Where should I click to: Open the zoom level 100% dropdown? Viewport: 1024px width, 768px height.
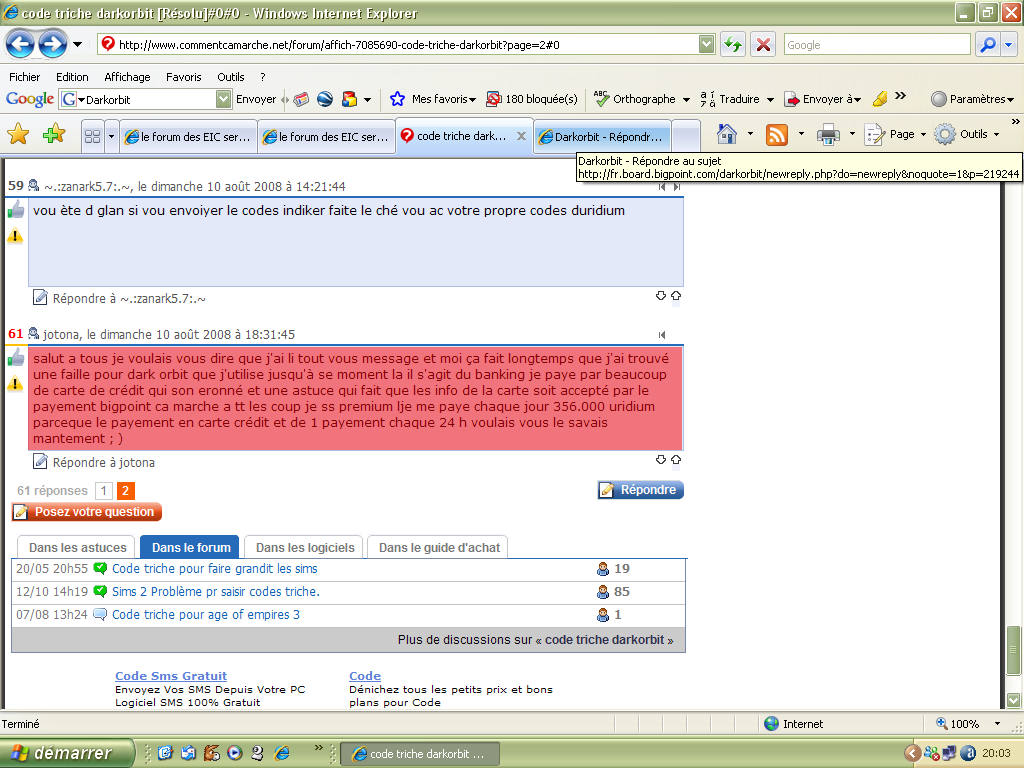point(997,724)
